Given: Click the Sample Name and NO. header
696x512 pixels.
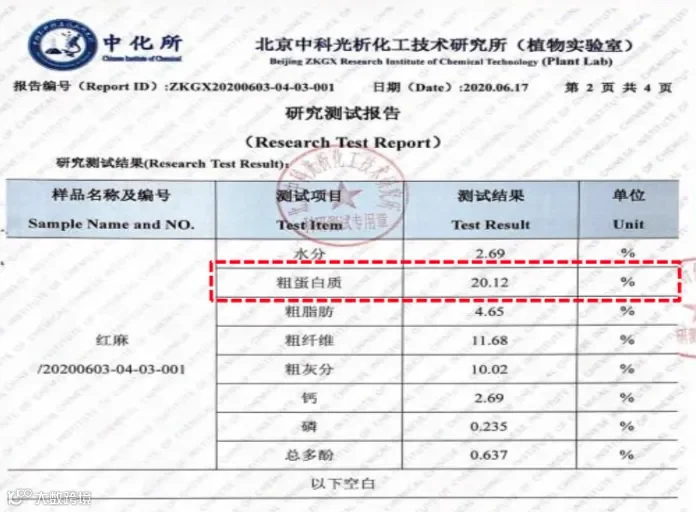Looking at the screenshot, I should tap(111, 224).
